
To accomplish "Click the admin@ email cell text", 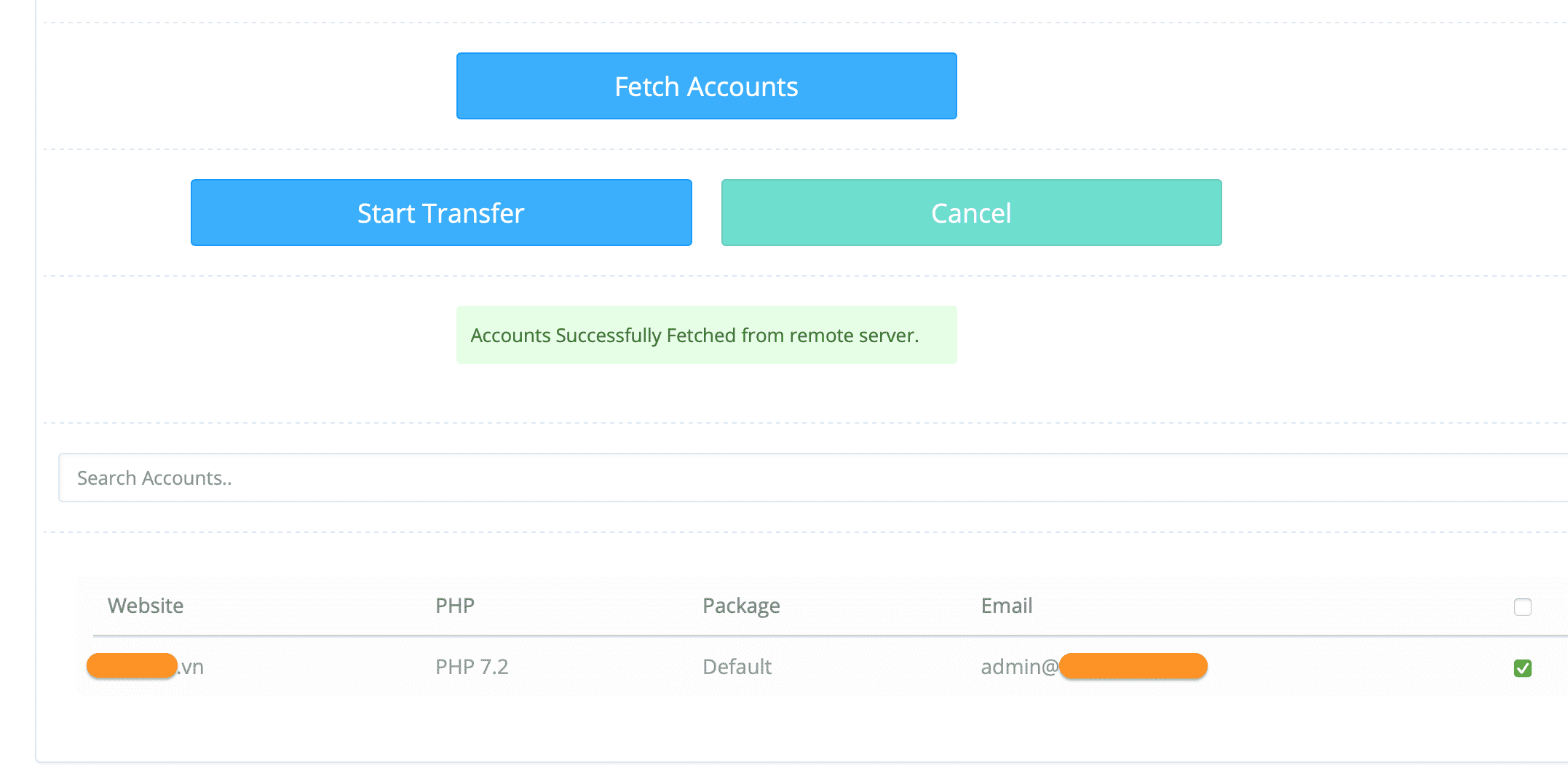I will point(1018,667).
